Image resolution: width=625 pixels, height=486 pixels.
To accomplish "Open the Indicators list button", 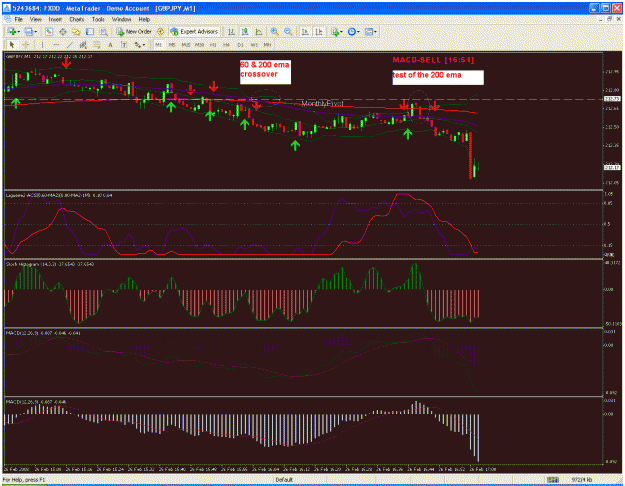I will pos(335,31).
